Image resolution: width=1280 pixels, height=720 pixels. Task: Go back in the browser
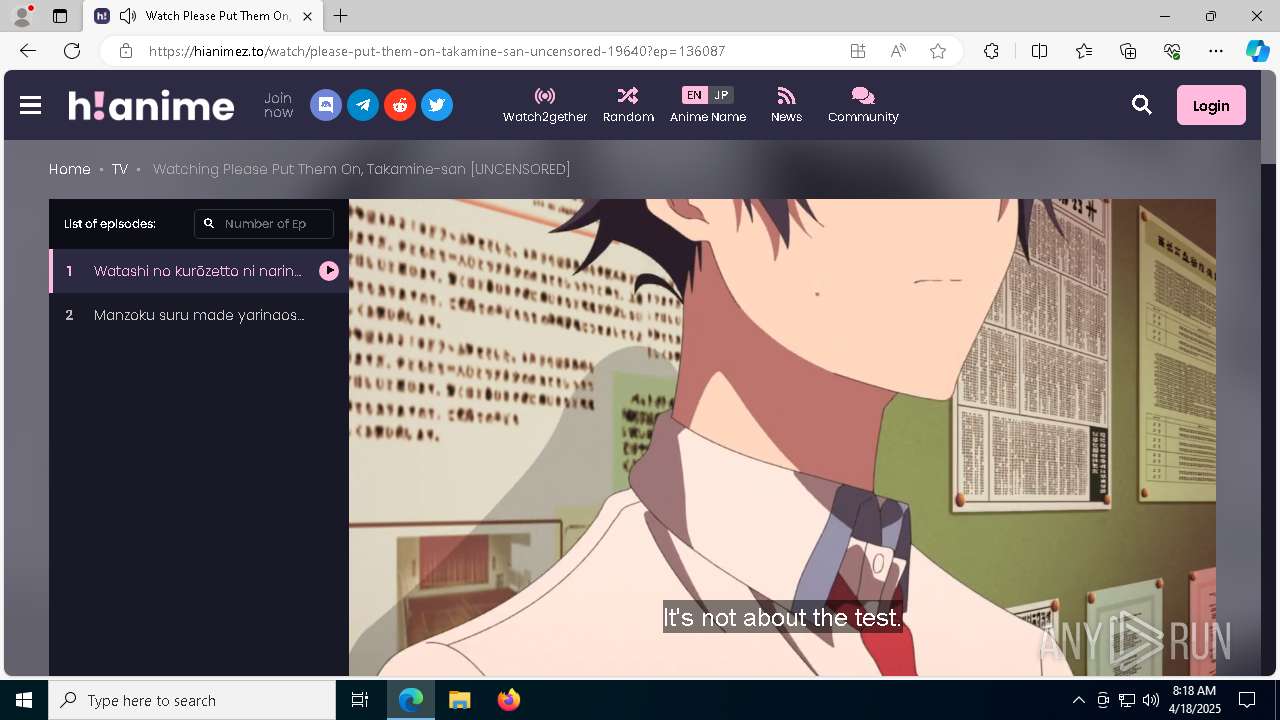(x=28, y=51)
